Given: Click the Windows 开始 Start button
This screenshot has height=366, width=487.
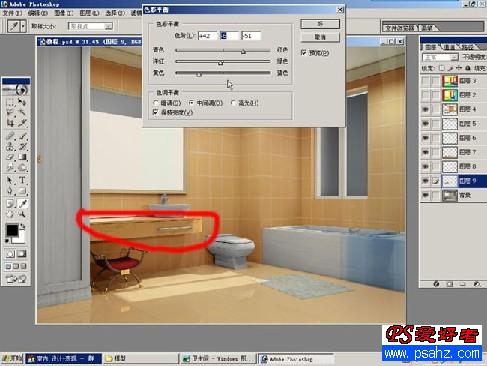Looking at the screenshot, I should (x=12, y=358).
